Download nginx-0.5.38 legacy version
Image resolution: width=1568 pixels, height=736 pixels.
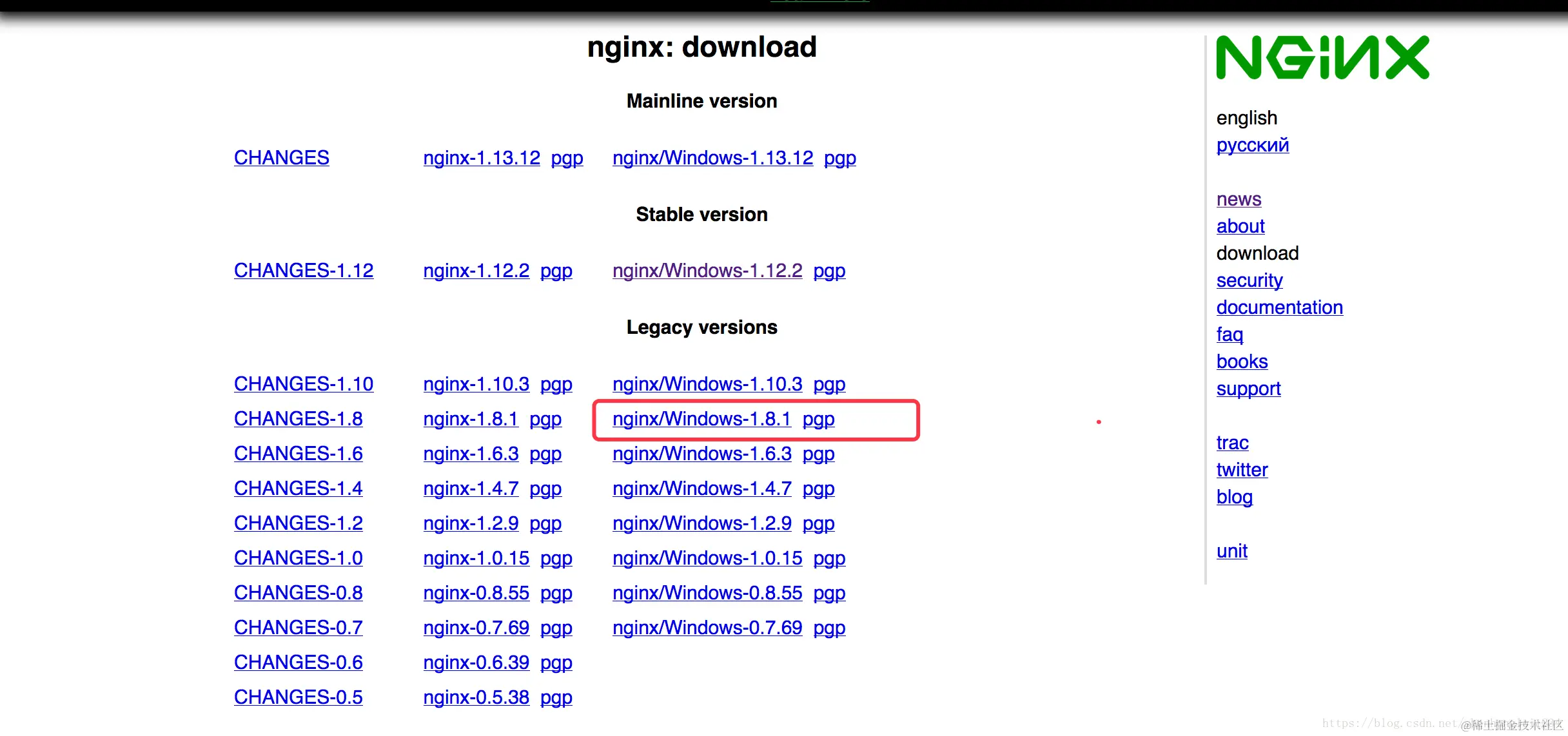[476, 697]
